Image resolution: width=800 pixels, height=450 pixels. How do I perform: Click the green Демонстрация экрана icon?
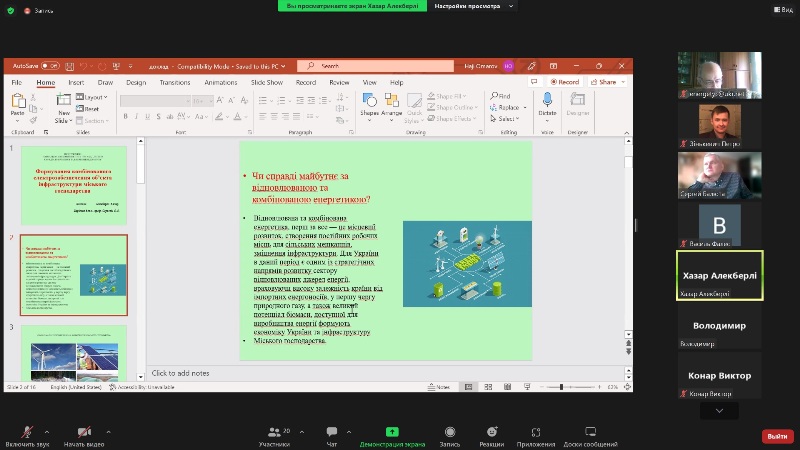392,432
